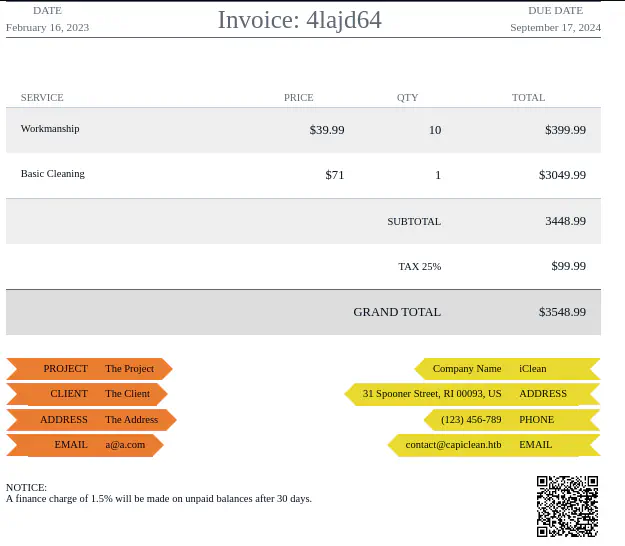The width and height of the screenshot is (625, 546).
Task: Click the 31 Spooner Street address tag
Action: (x=432, y=394)
